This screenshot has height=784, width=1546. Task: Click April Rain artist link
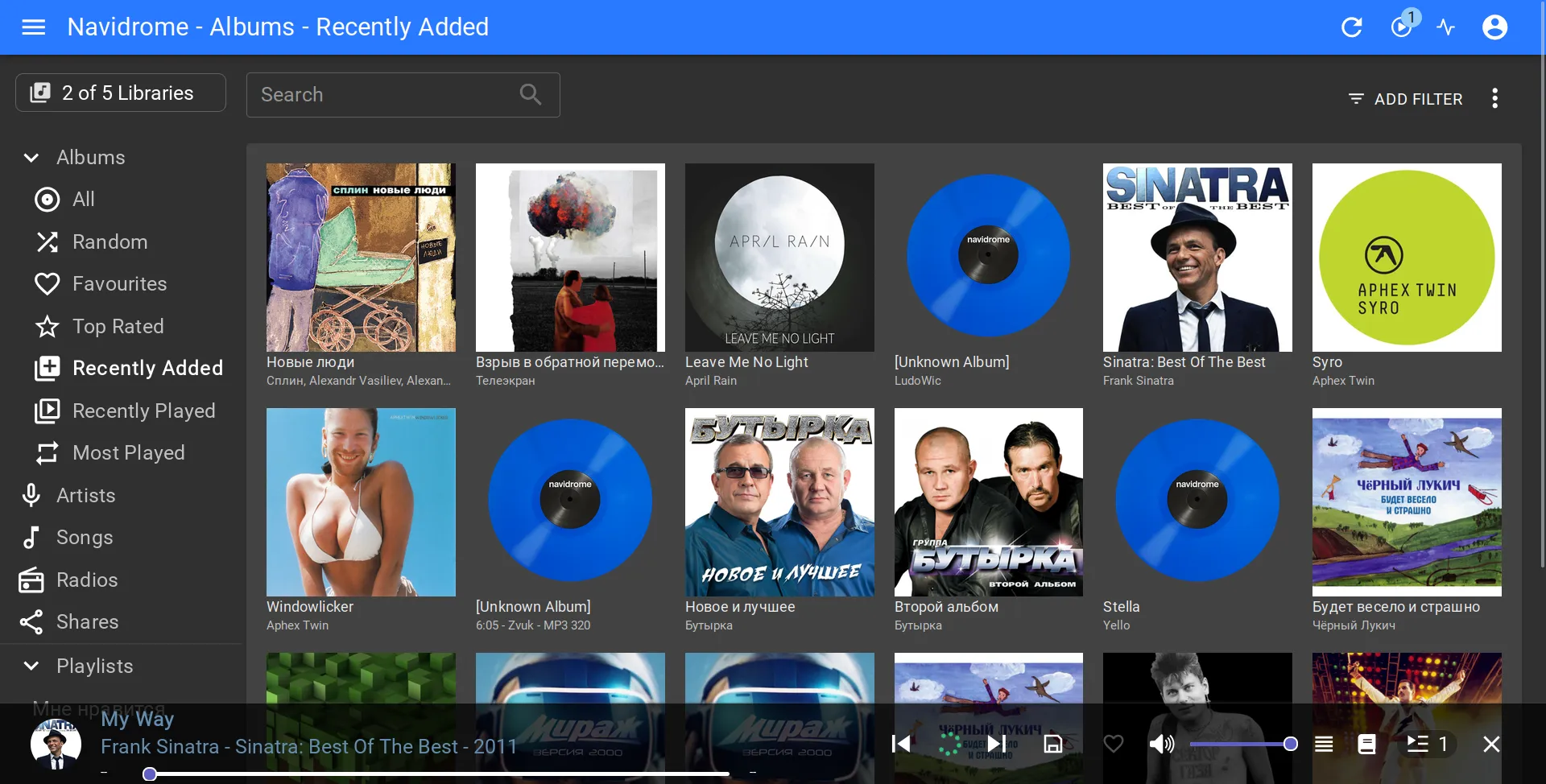(711, 381)
